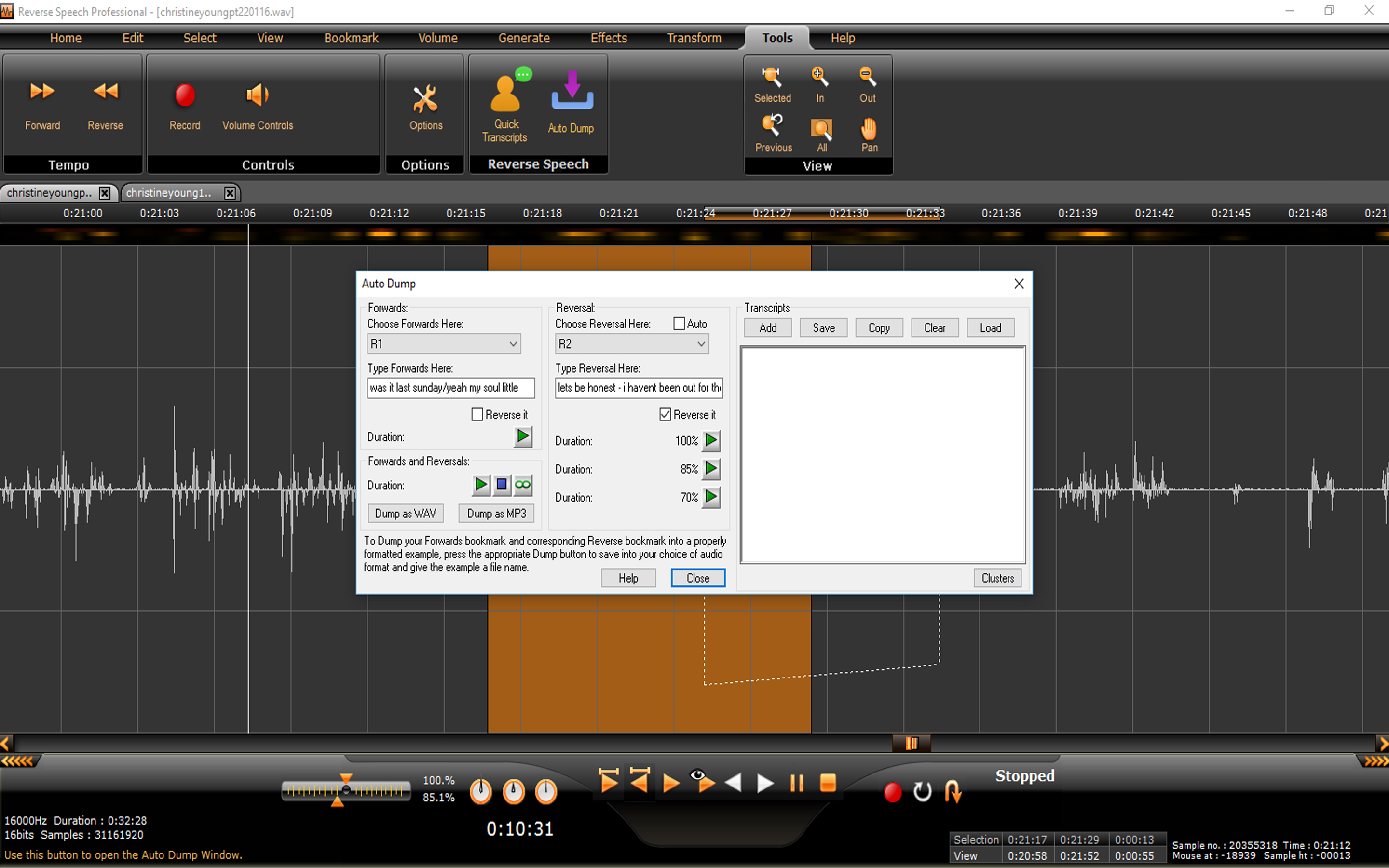Play the Forwards bookmark in Auto Dump
1389x868 pixels.
(x=523, y=436)
